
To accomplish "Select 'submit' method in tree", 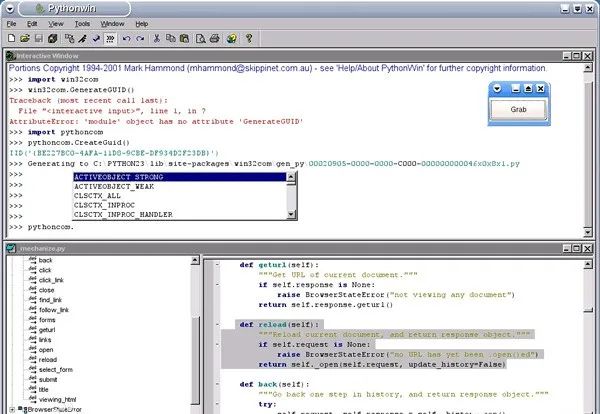I will click(48, 380).
